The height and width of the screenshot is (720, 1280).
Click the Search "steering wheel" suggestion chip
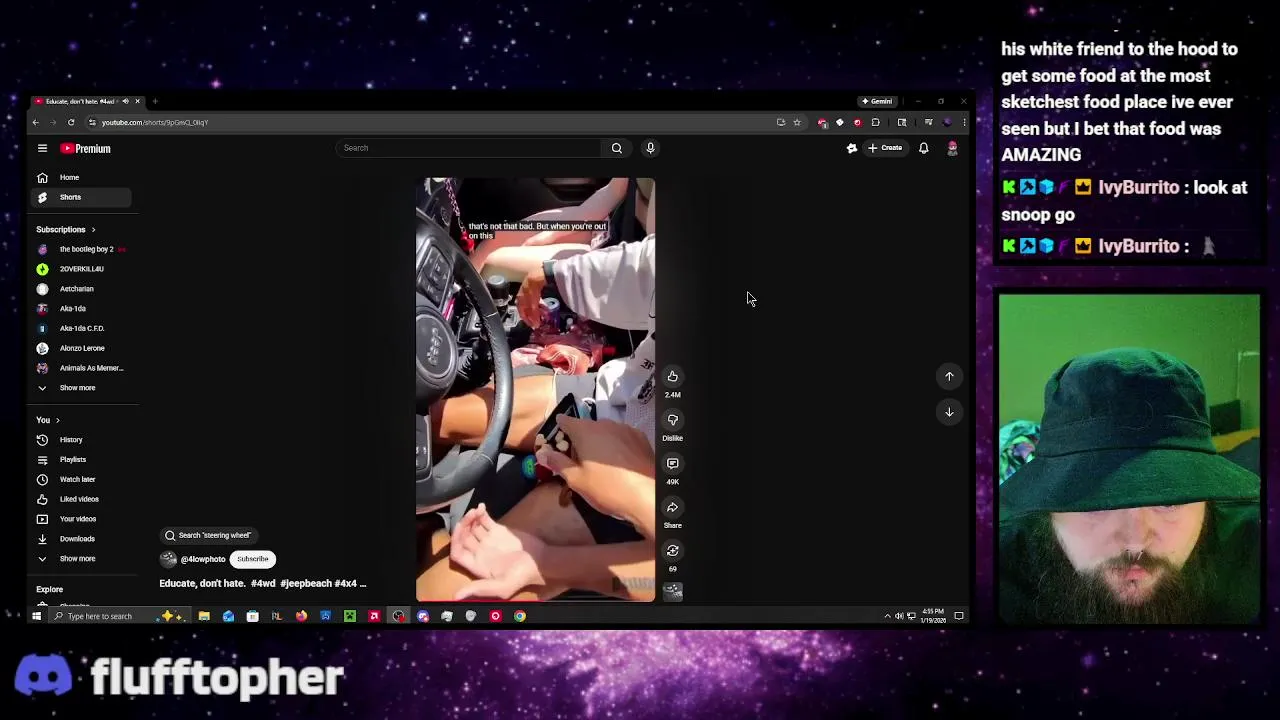click(208, 535)
